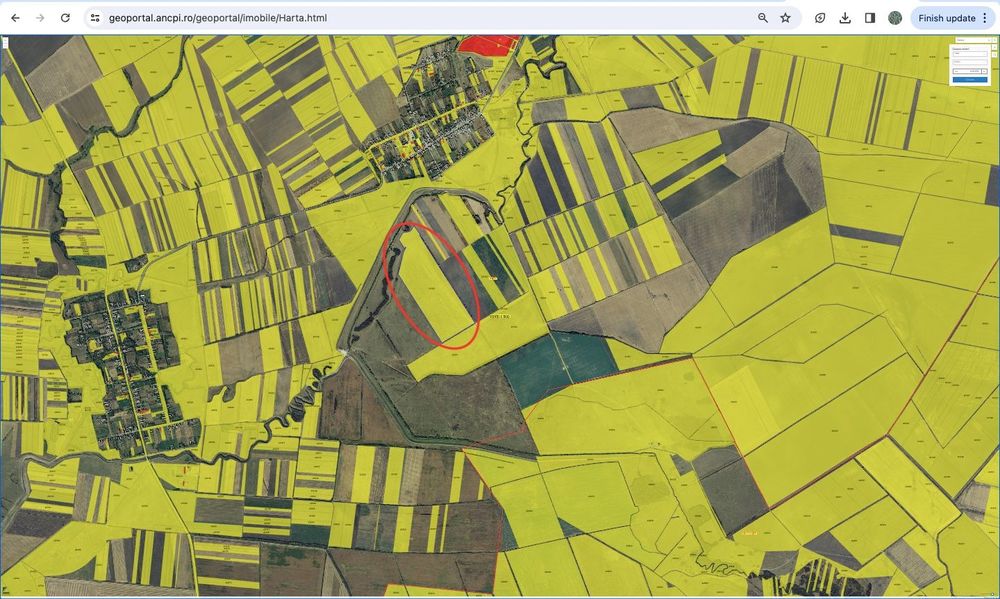
Task: Click the map zoom control at the top-left corner
Action: pos(4,42)
